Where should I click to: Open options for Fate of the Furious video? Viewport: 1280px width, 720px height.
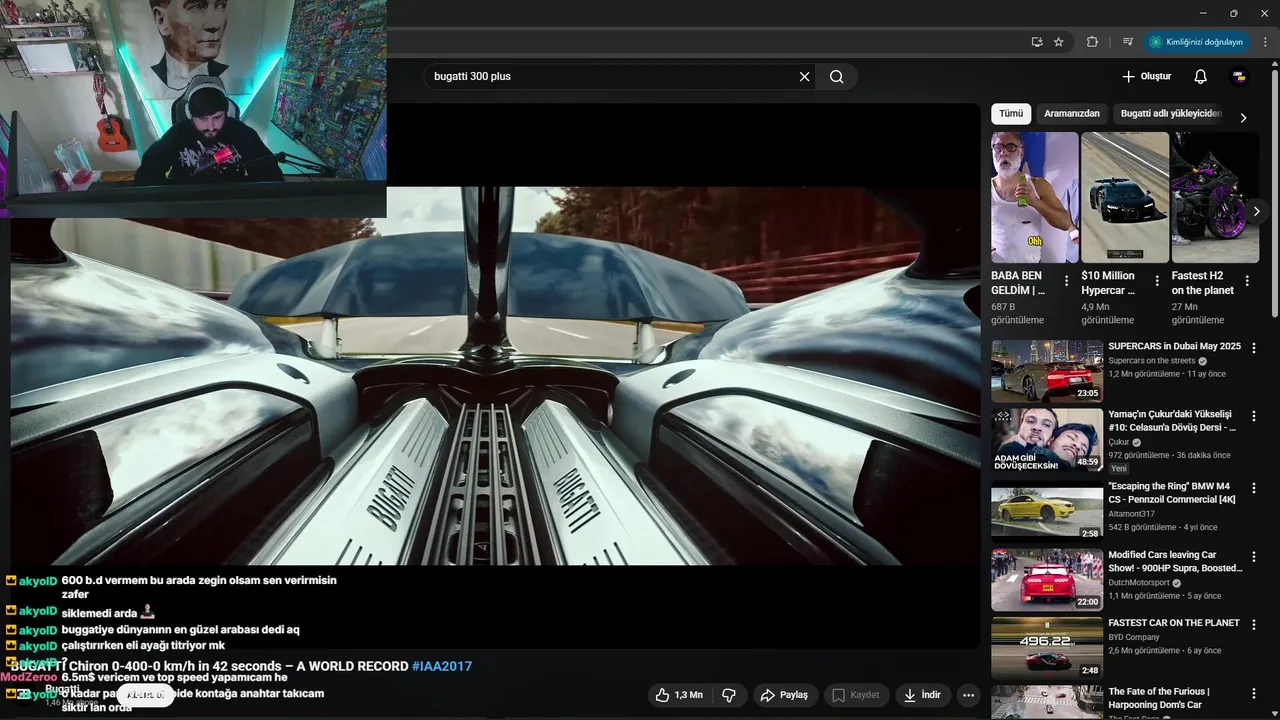[1254, 694]
